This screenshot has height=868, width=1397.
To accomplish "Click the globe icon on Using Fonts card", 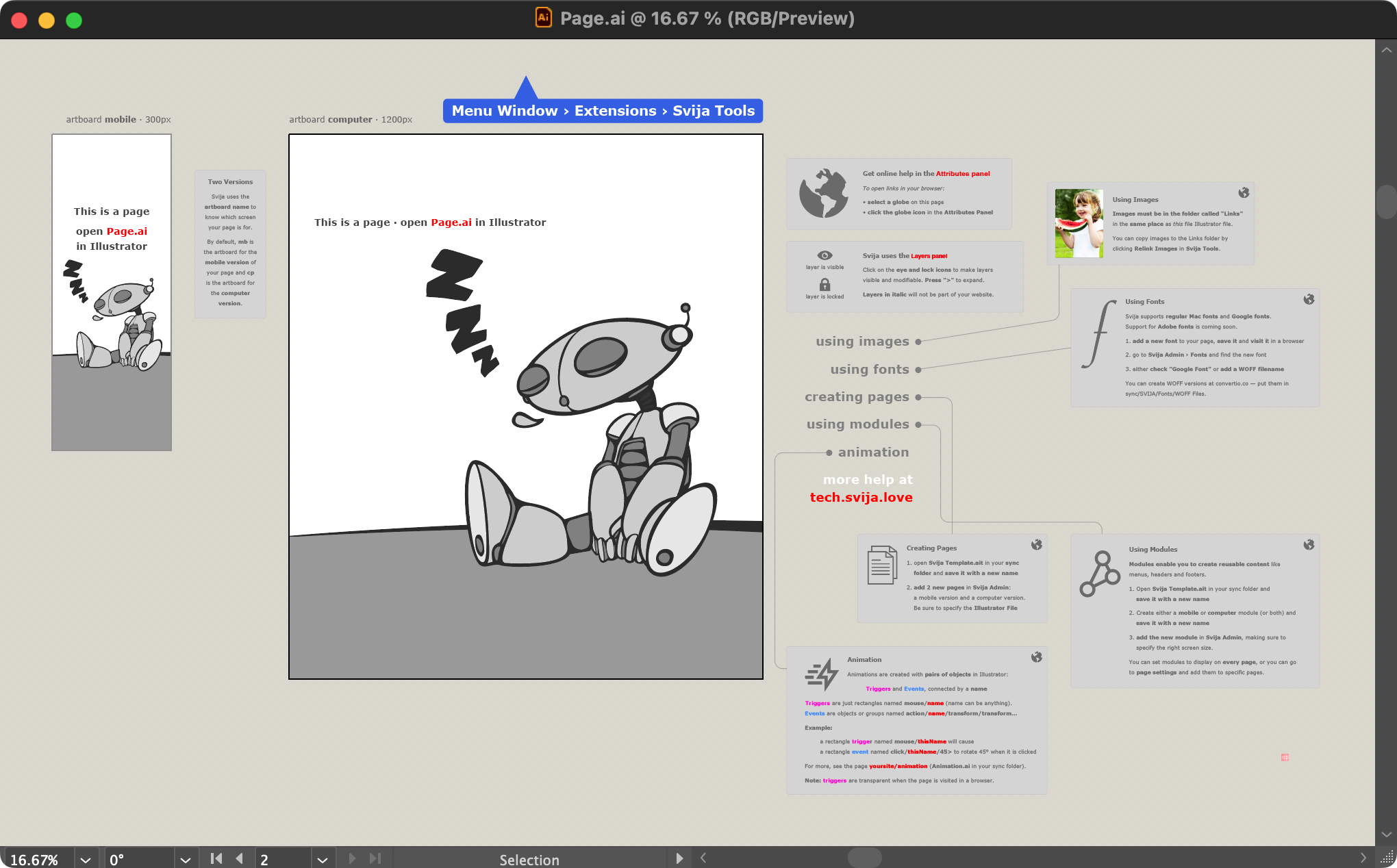I will click(1309, 299).
